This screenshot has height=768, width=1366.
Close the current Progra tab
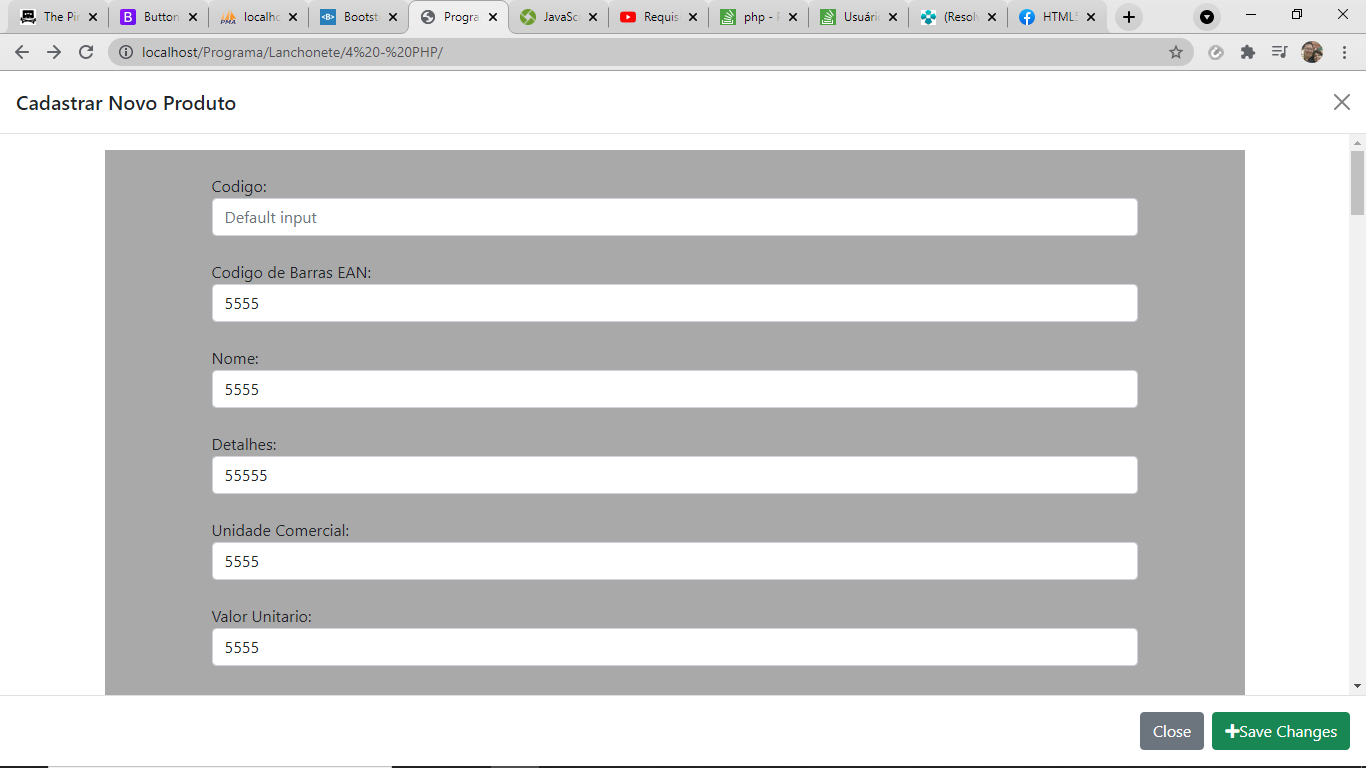[493, 17]
